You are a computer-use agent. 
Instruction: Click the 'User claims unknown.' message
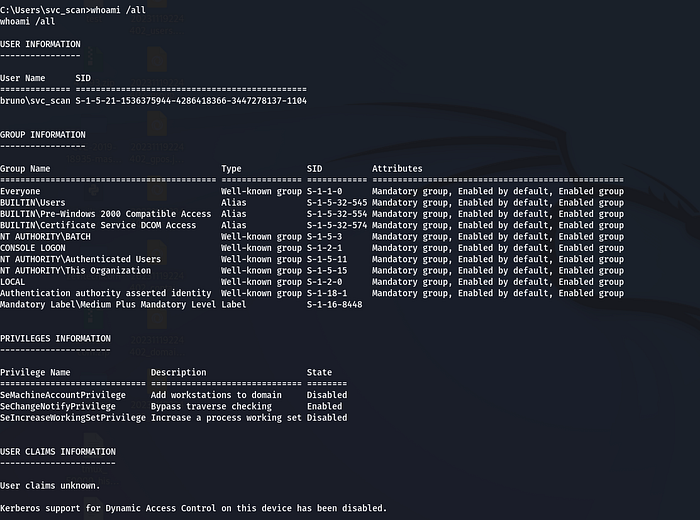click(x=50, y=486)
